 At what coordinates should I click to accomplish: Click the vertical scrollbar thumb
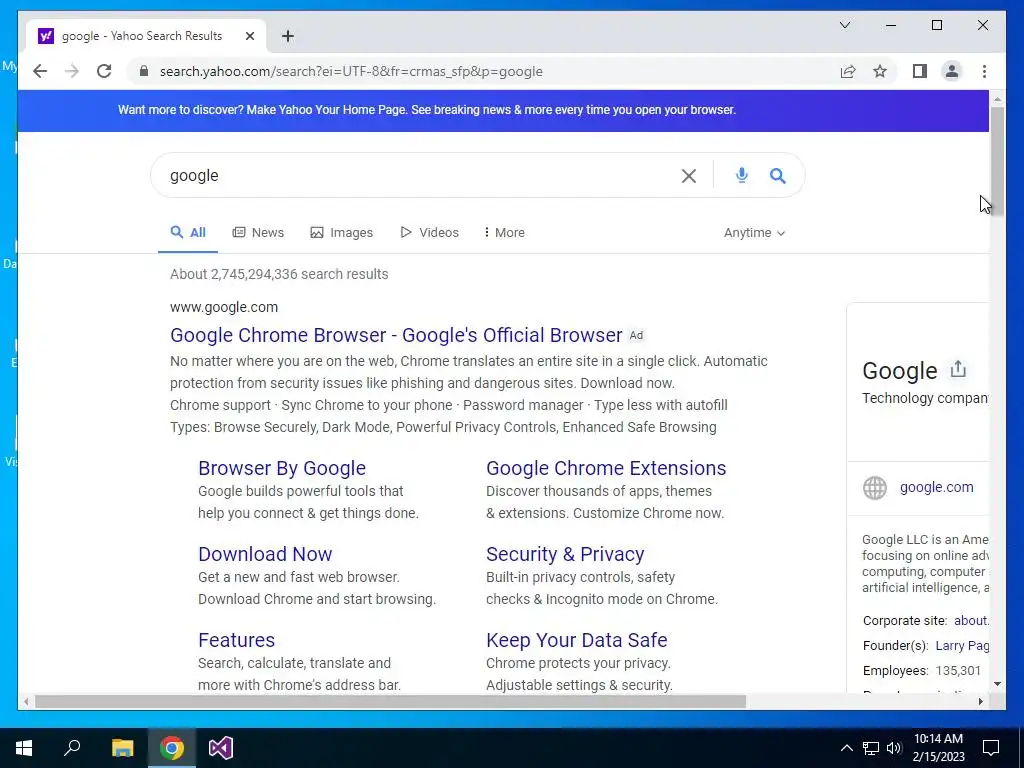pyautogui.click(x=997, y=162)
